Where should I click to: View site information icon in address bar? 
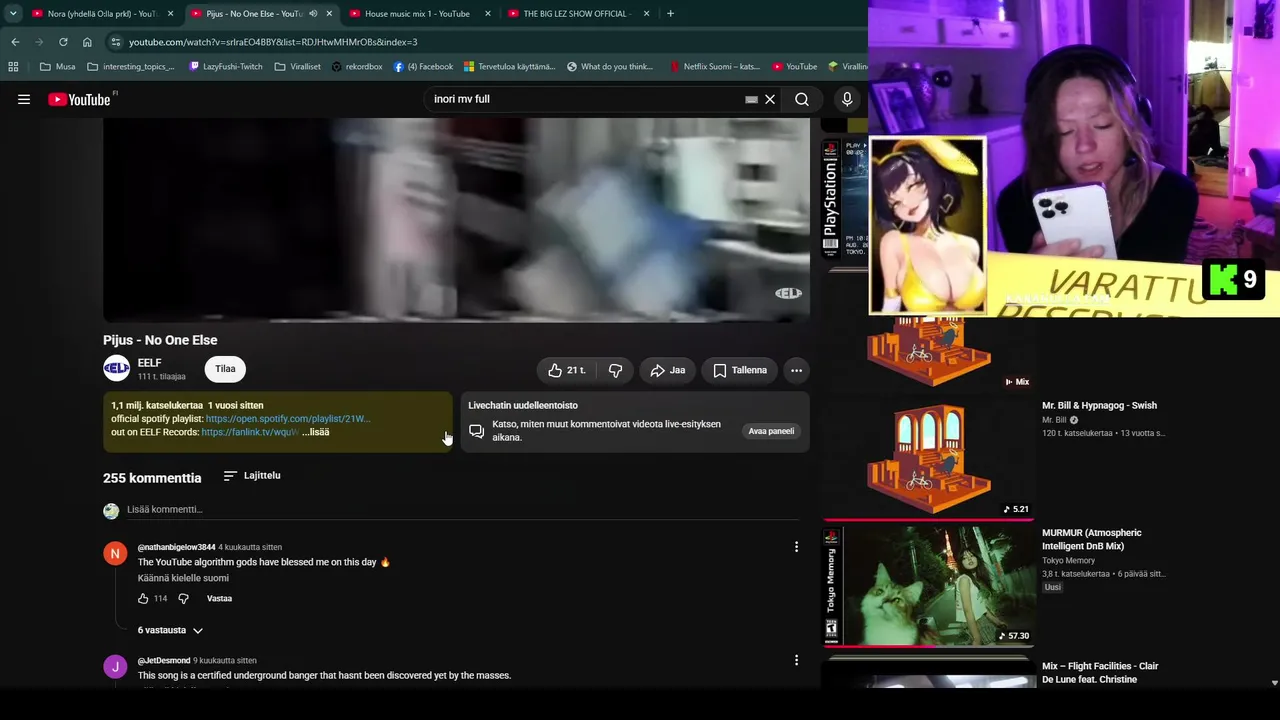tap(116, 42)
